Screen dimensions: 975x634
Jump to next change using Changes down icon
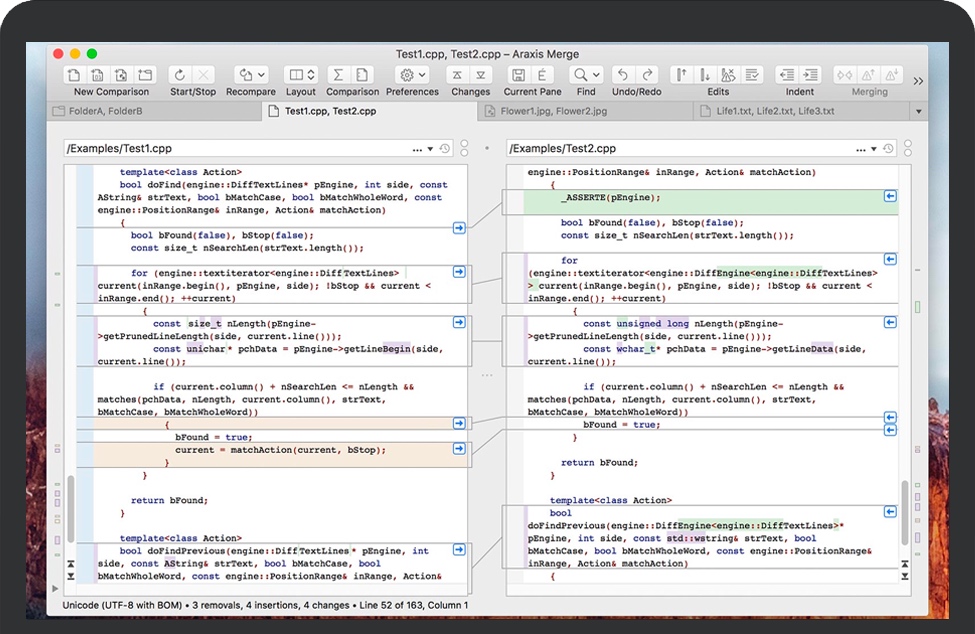point(483,75)
